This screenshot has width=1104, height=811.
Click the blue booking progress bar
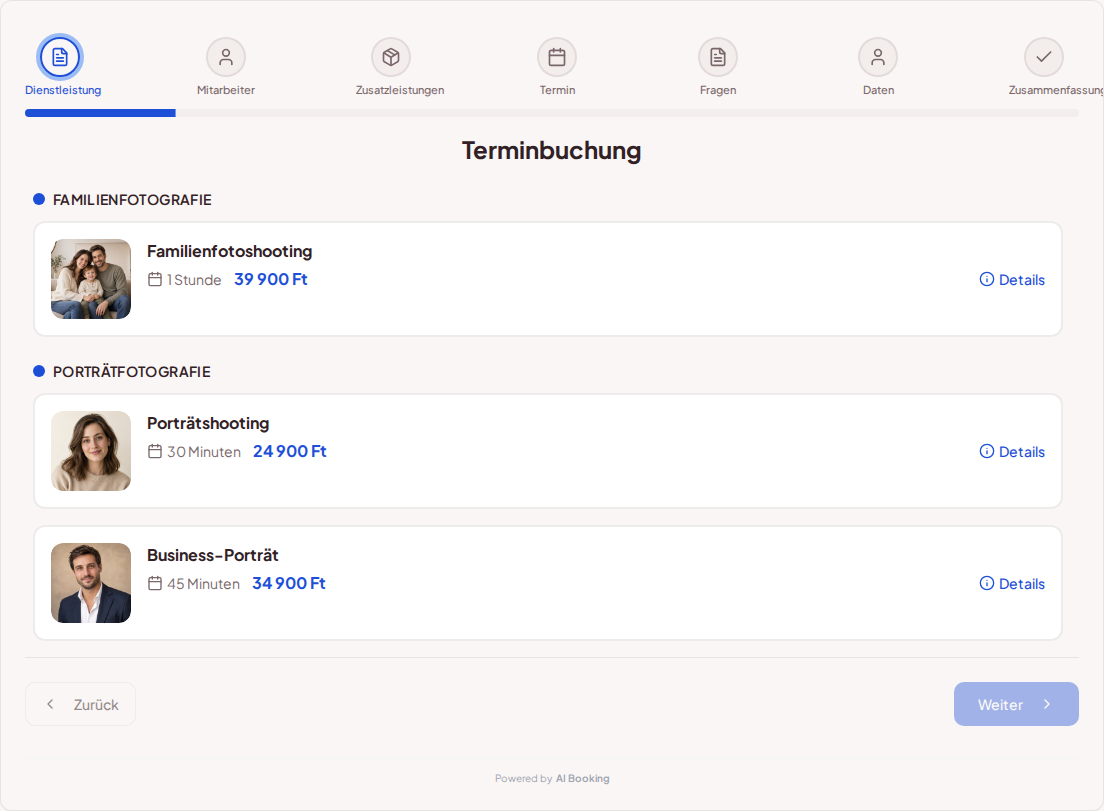(100, 113)
